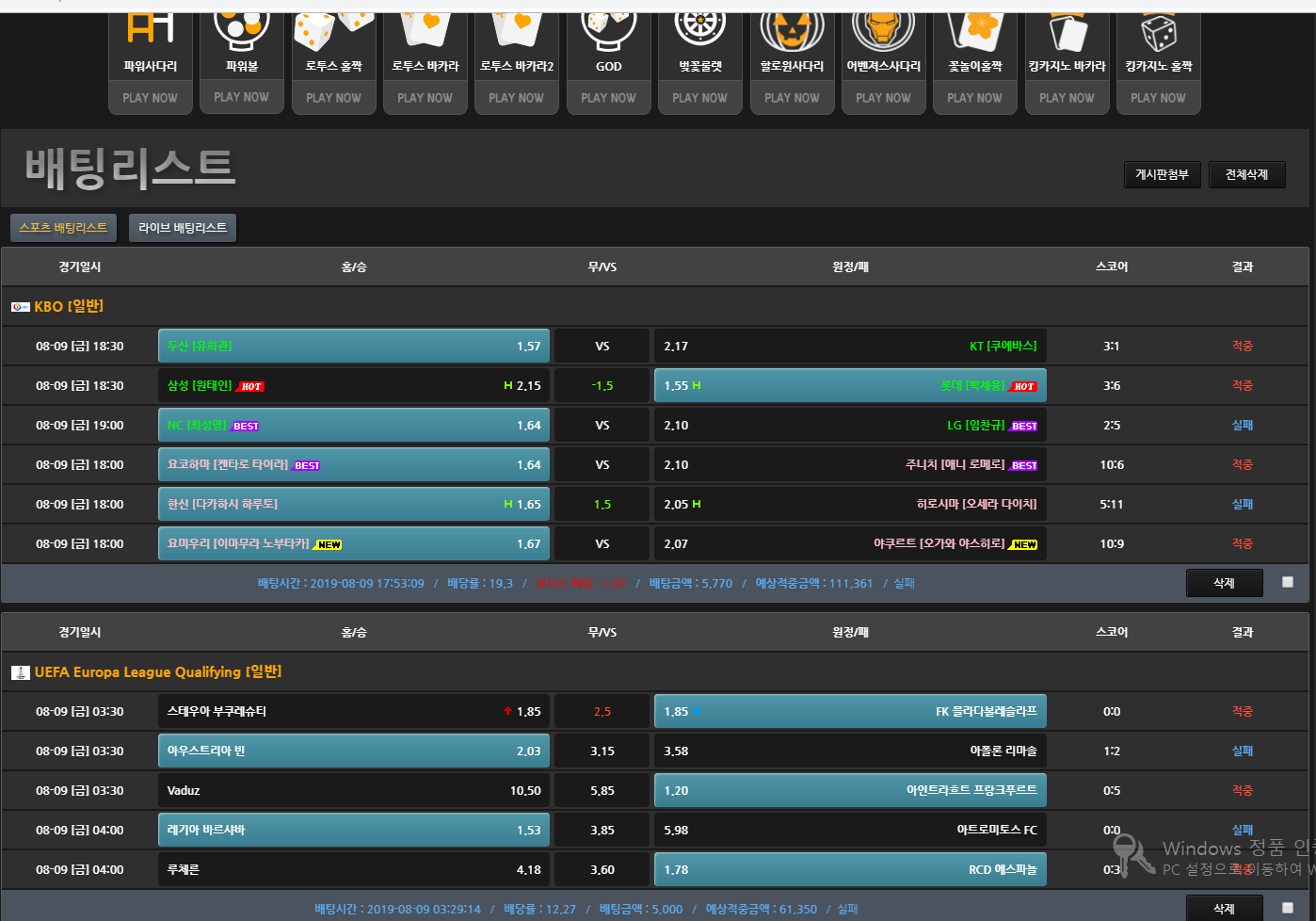Select the 아우스트리아 빈 2.03 odds cell
Screen dimensions: 1316x921
click(x=354, y=751)
